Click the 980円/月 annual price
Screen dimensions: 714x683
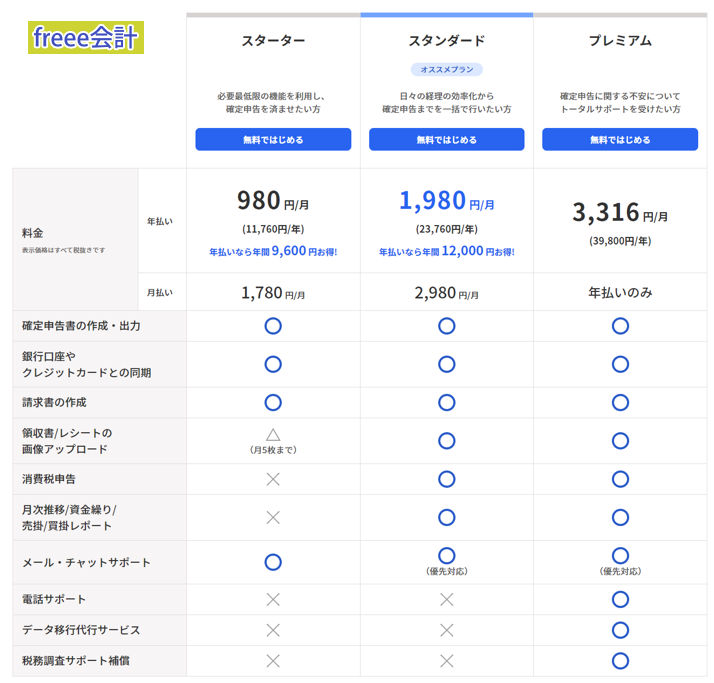(273, 201)
